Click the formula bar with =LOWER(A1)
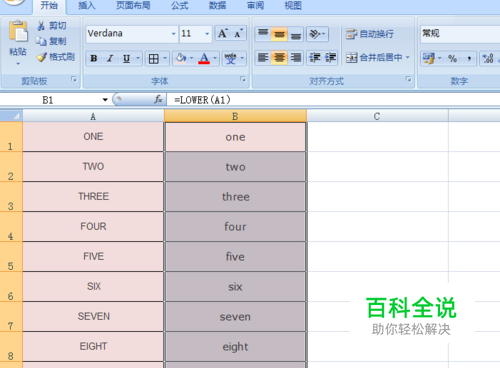 coord(333,100)
